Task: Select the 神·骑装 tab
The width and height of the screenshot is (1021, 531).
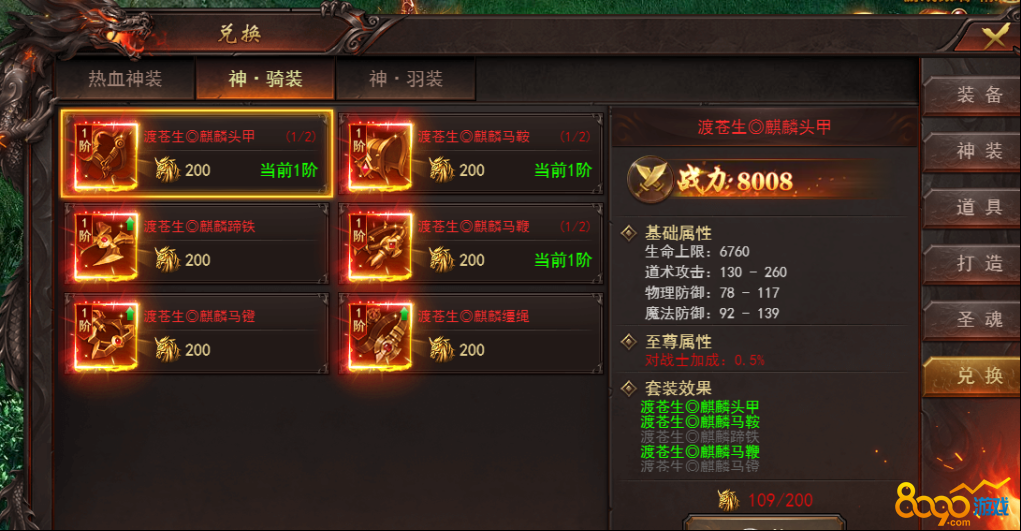Action: point(265,79)
